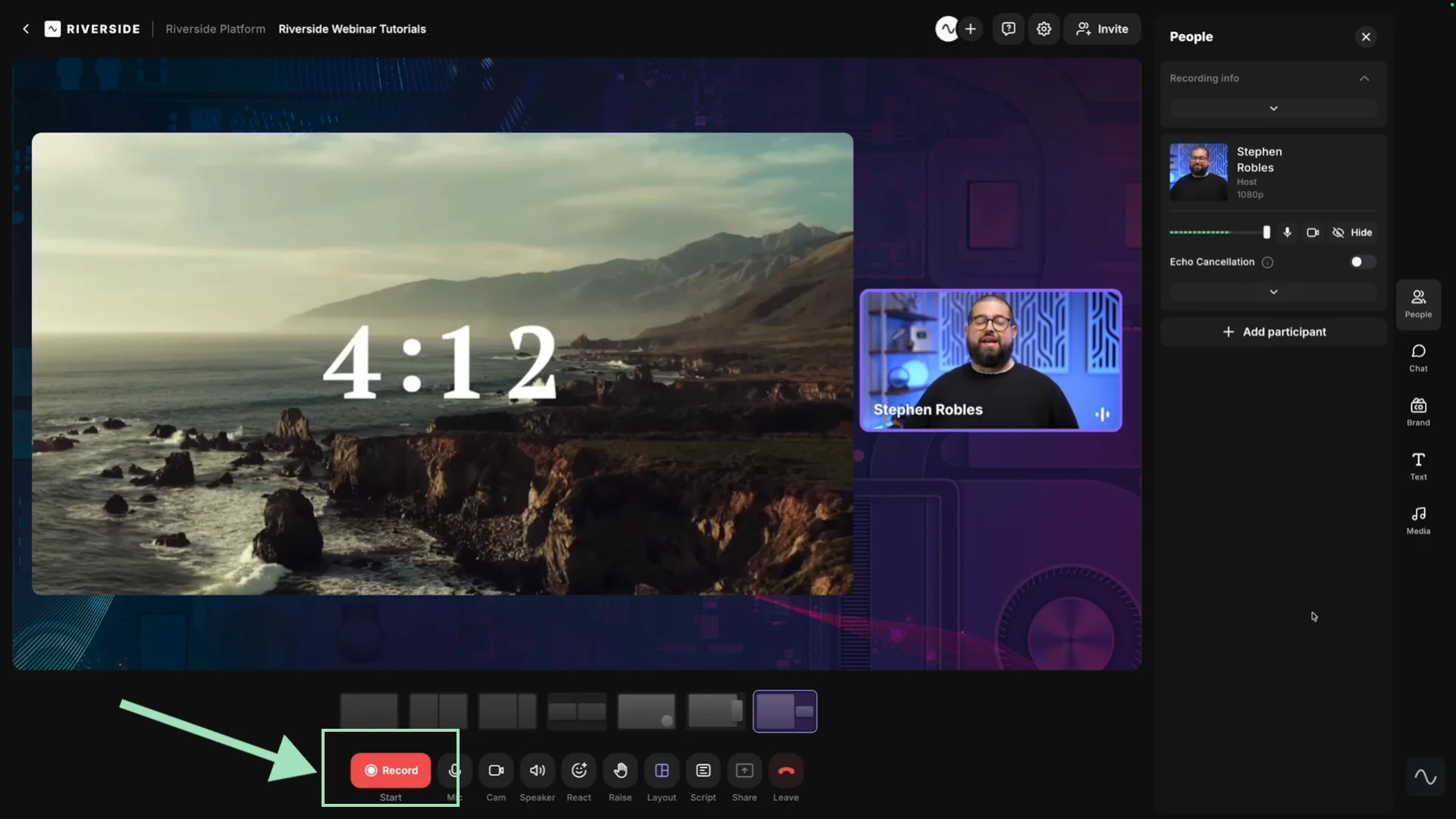
Task: Open the React emoji button
Action: pos(579,770)
